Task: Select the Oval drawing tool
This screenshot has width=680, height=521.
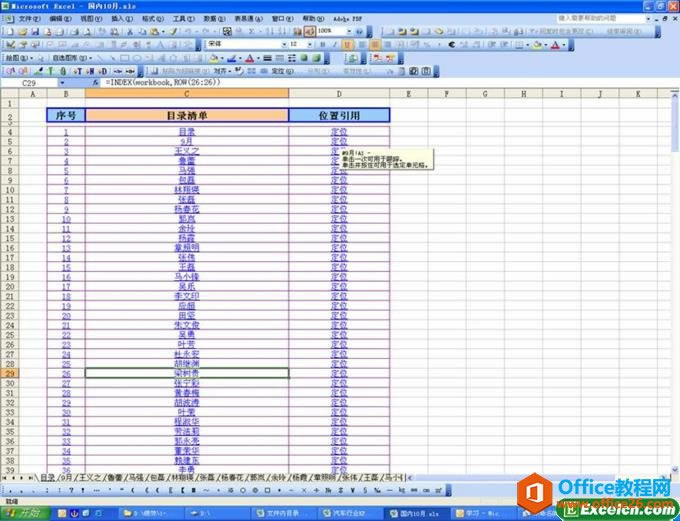Action: pos(137,58)
